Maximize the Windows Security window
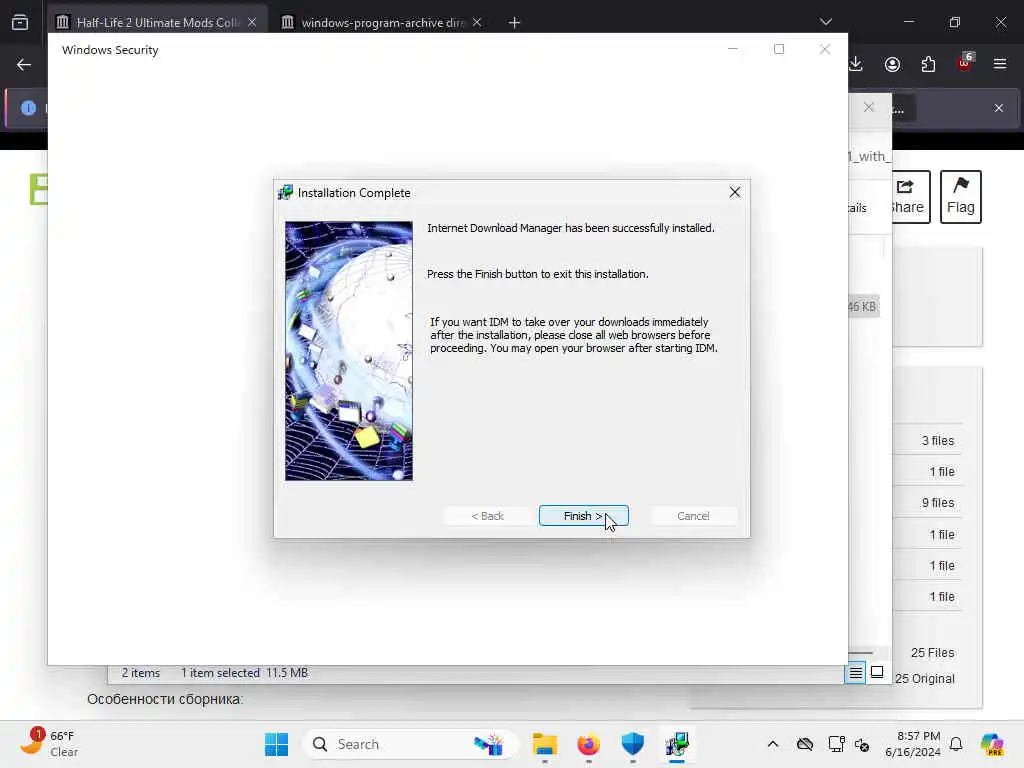 tap(778, 49)
